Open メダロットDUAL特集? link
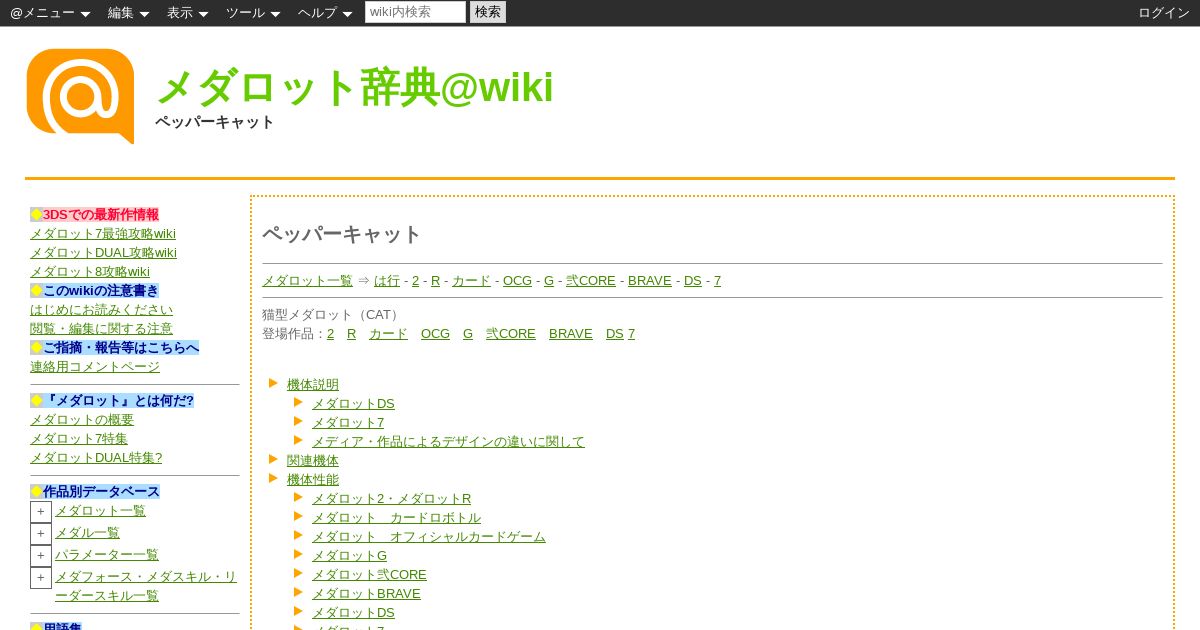Image resolution: width=1200 pixels, height=630 pixels. tap(96, 458)
